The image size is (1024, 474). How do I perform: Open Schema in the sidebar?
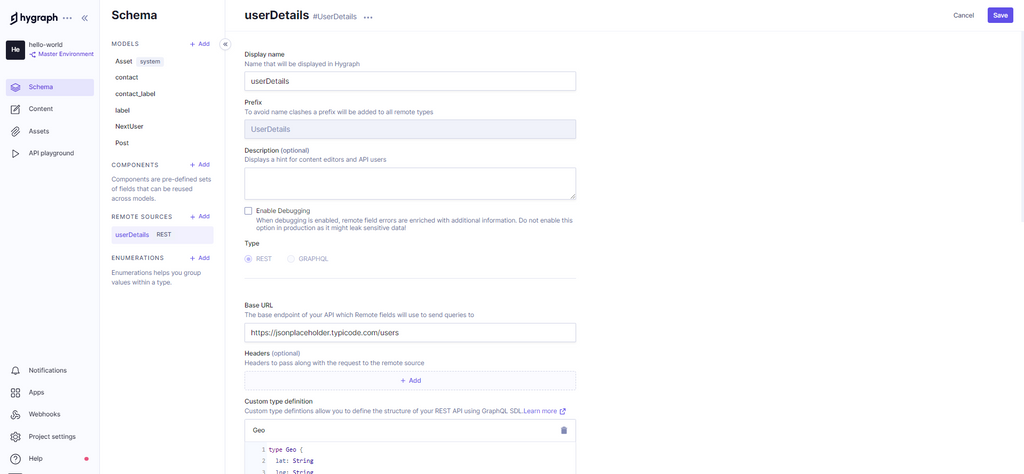[50, 87]
